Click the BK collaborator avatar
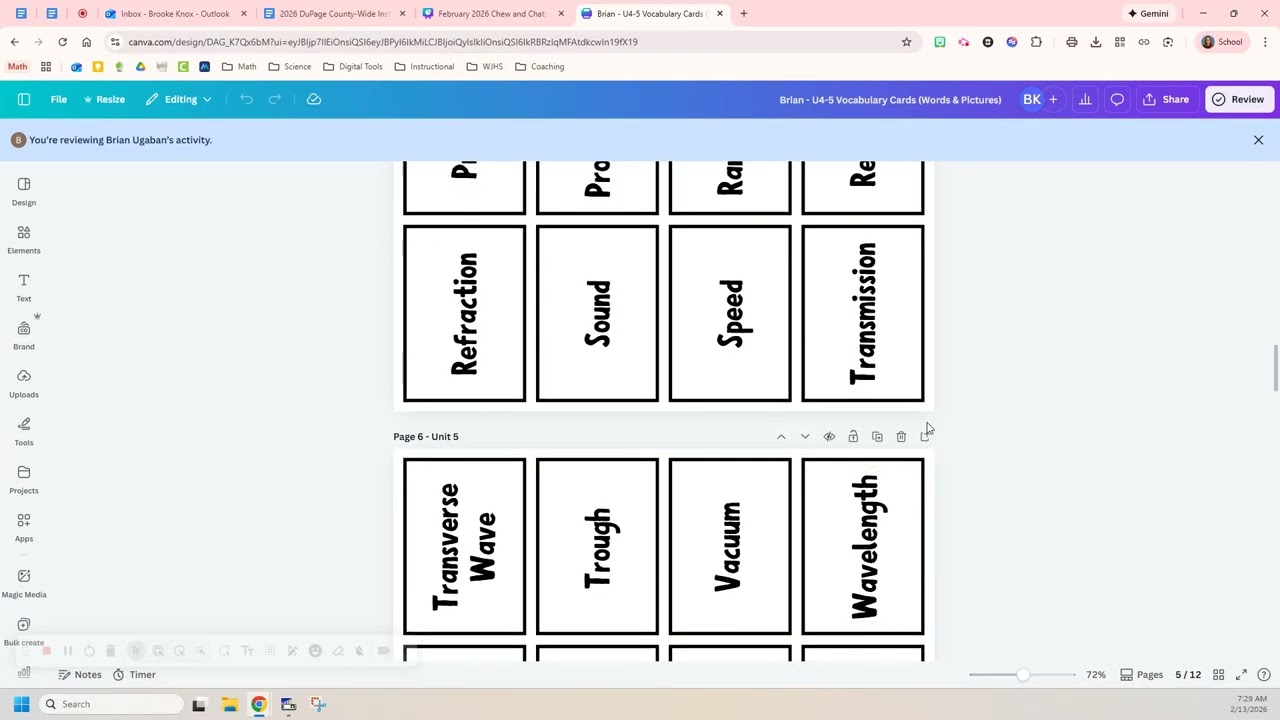 (1031, 99)
